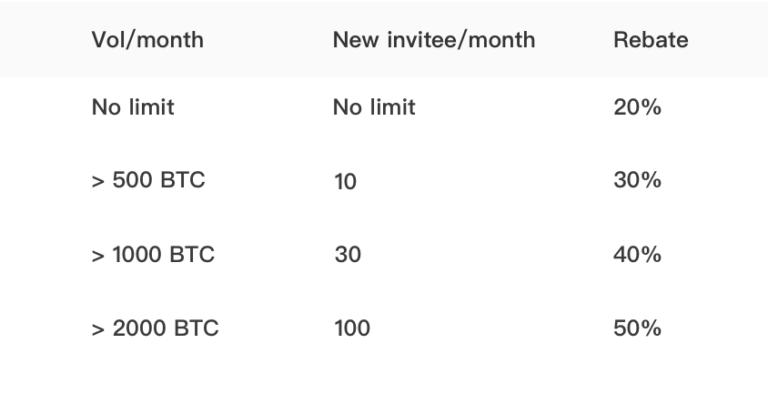This screenshot has width=768, height=404.
Task: Select the No limit volume cell
Action: click(133, 107)
